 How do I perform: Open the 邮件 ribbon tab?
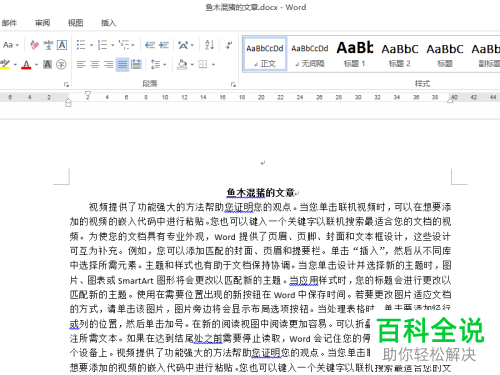tap(9, 23)
